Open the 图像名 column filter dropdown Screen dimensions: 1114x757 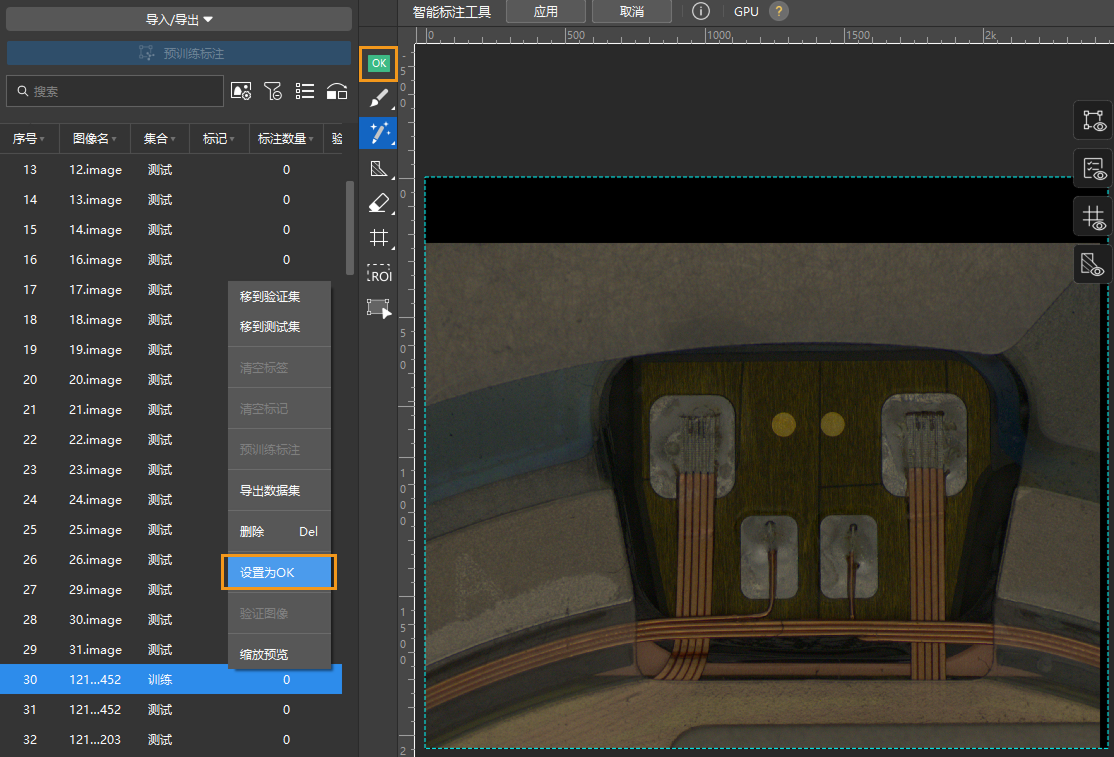(114, 139)
